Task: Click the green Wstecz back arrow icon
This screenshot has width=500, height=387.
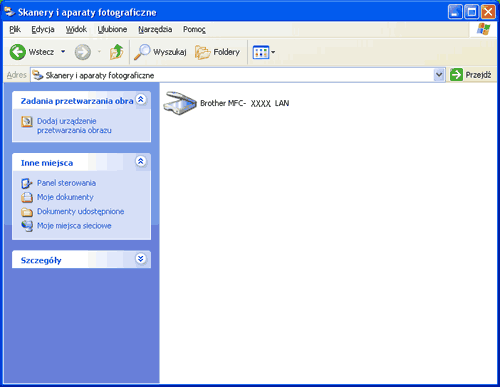Action: (18, 52)
